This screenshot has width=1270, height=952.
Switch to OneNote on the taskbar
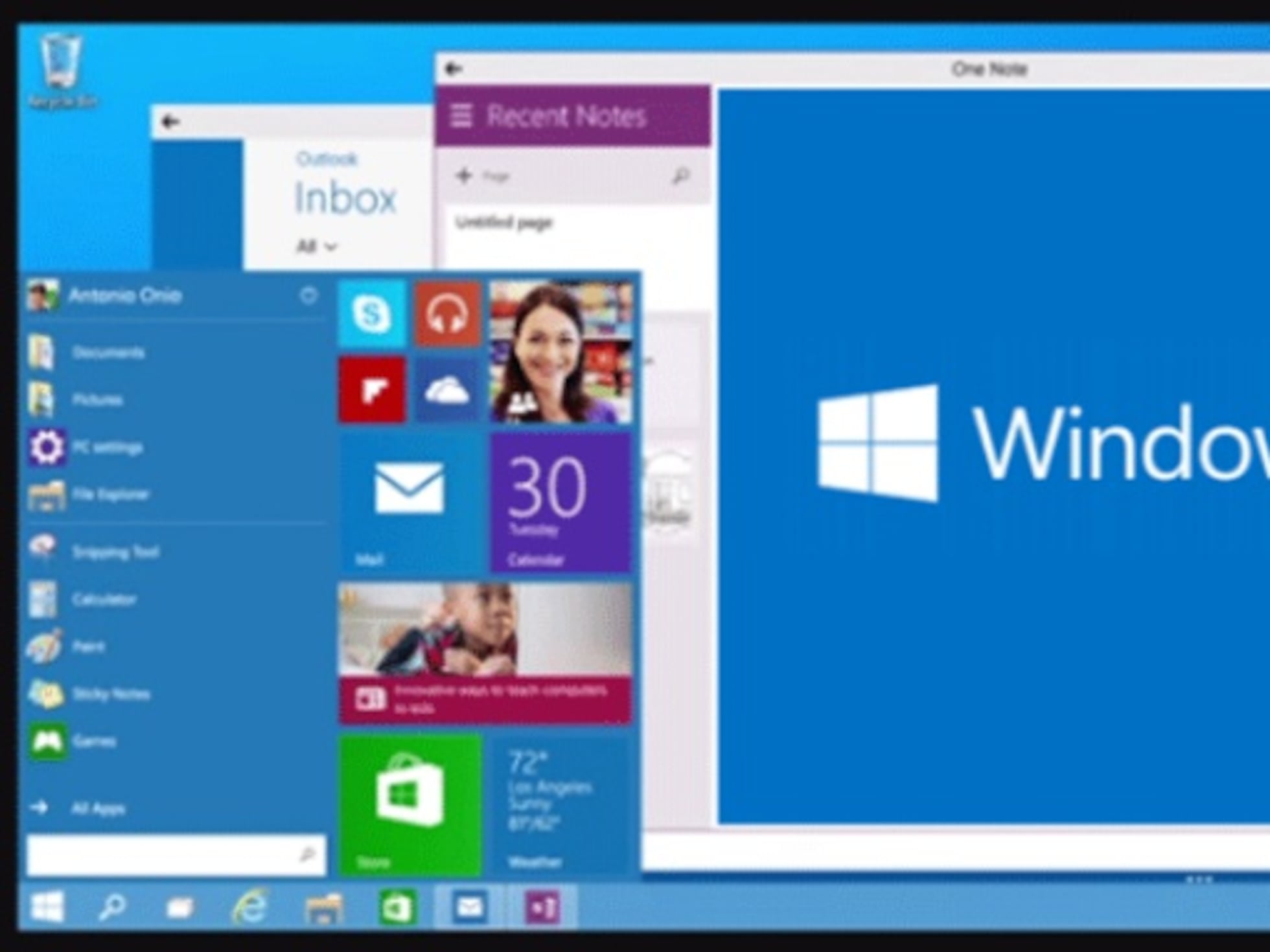tap(542, 907)
